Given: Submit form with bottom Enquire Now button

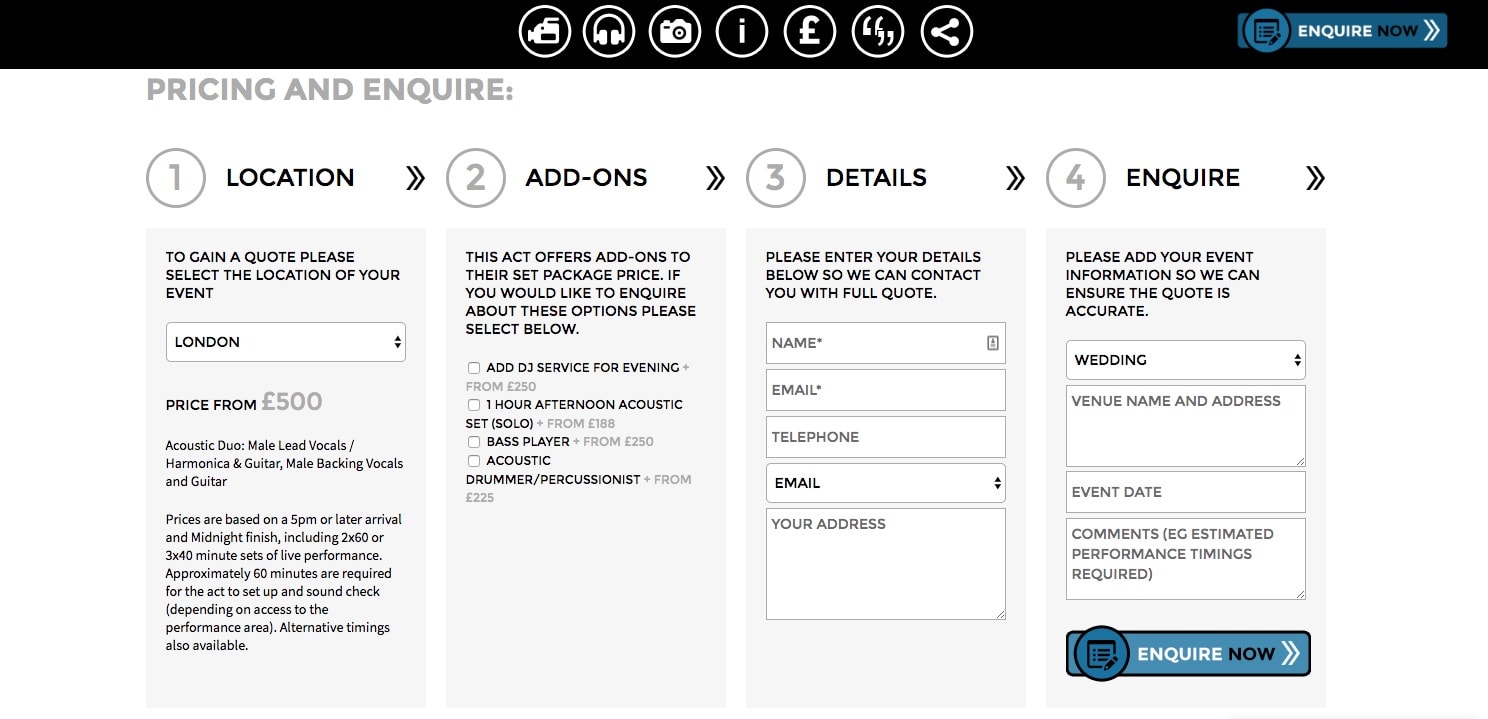Looking at the screenshot, I should pos(1188,654).
